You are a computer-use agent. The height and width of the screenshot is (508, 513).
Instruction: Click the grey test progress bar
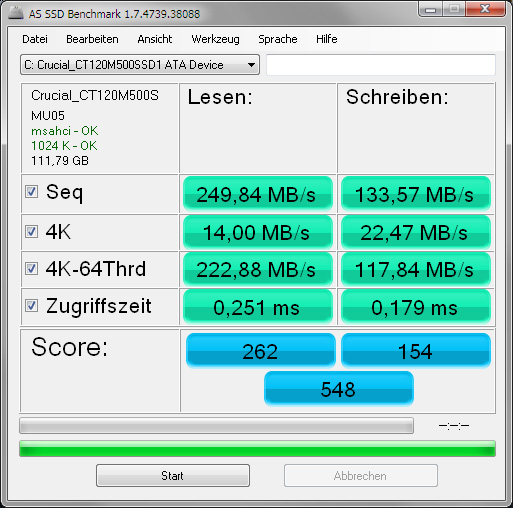[x=216, y=426]
